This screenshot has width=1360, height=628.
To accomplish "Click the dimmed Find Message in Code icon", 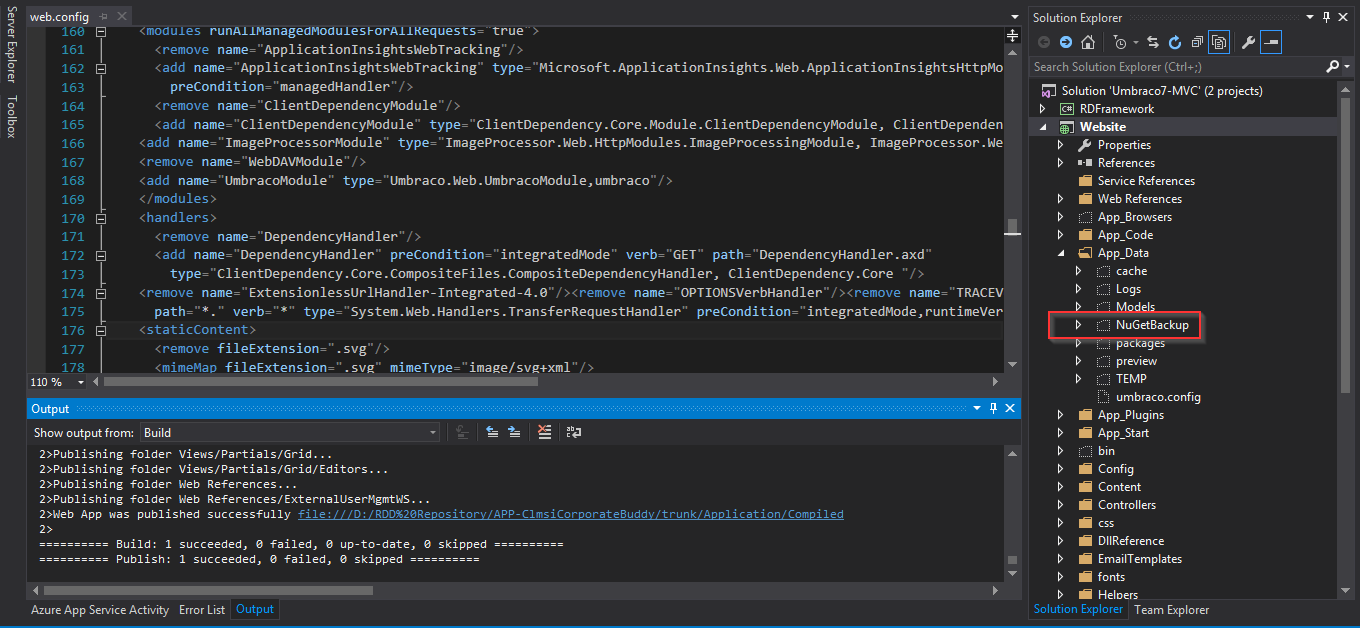I will point(462,432).
